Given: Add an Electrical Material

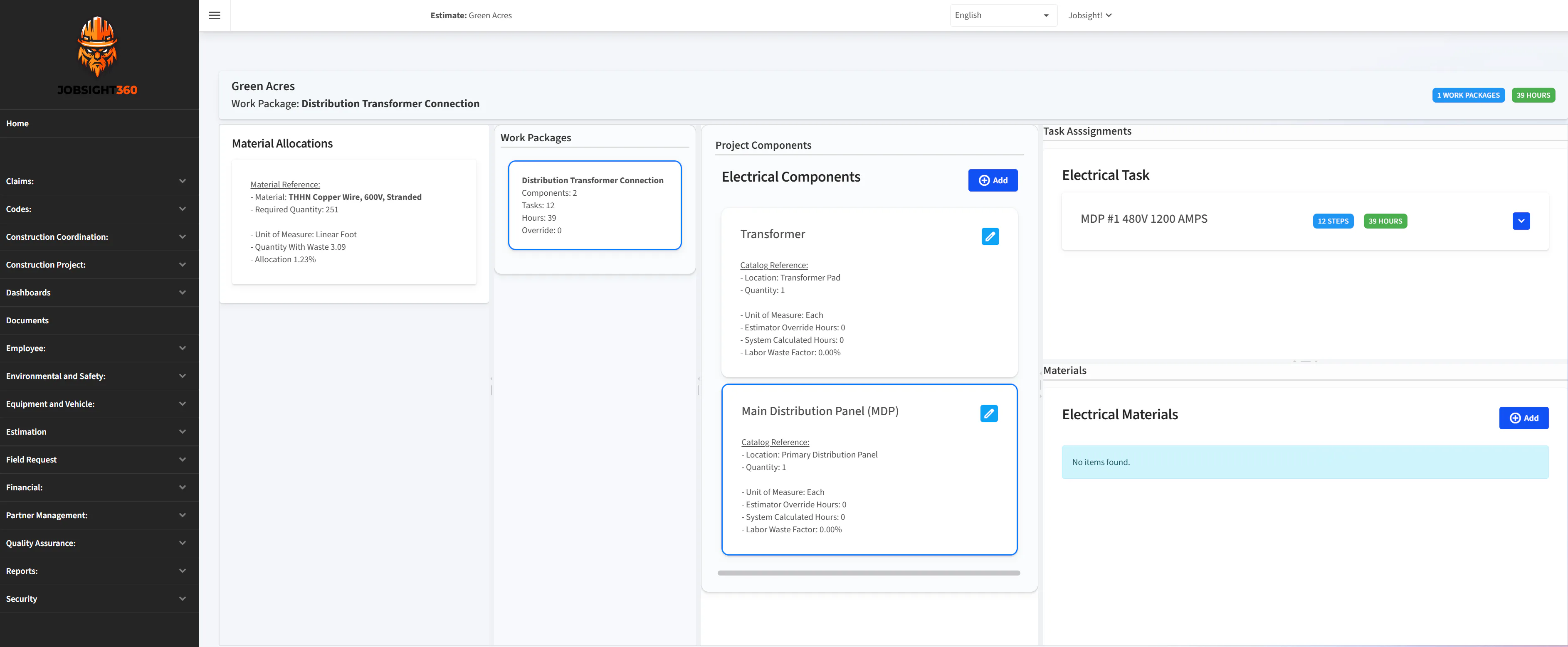Looking at the screenshot, I should [x=1523, y=418].
